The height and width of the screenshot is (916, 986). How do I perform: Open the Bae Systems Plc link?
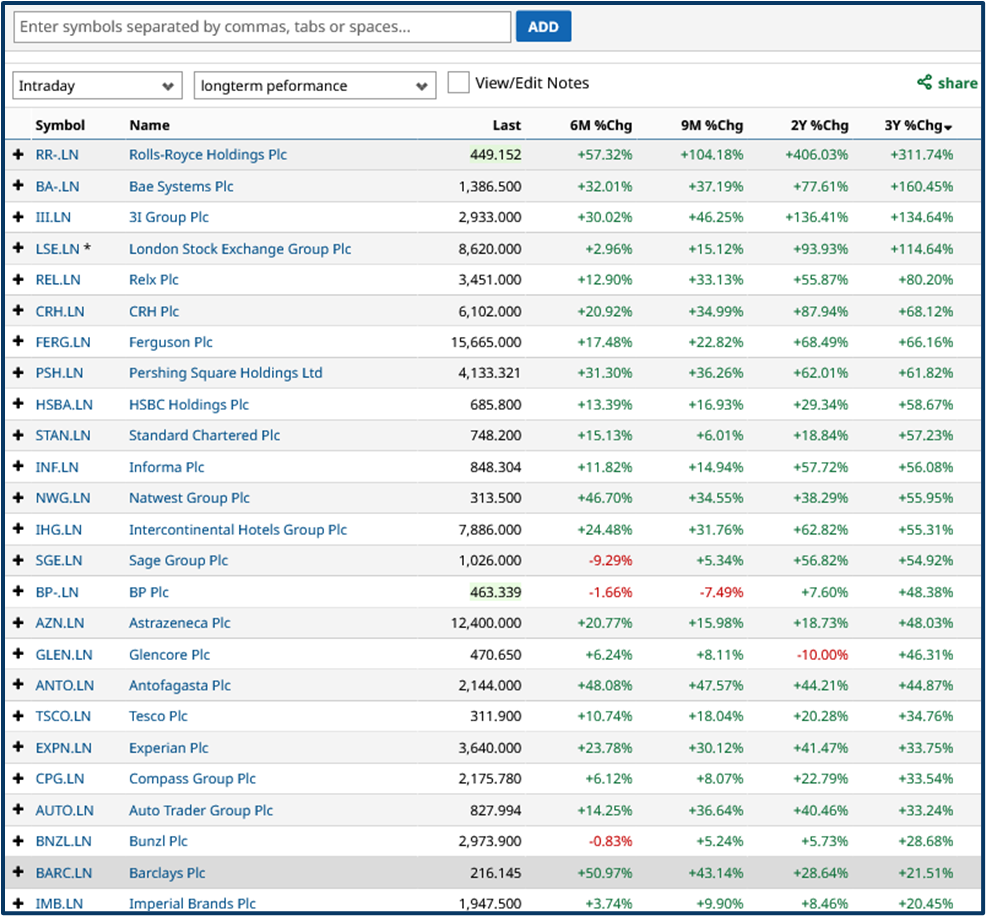pos(180,186)
